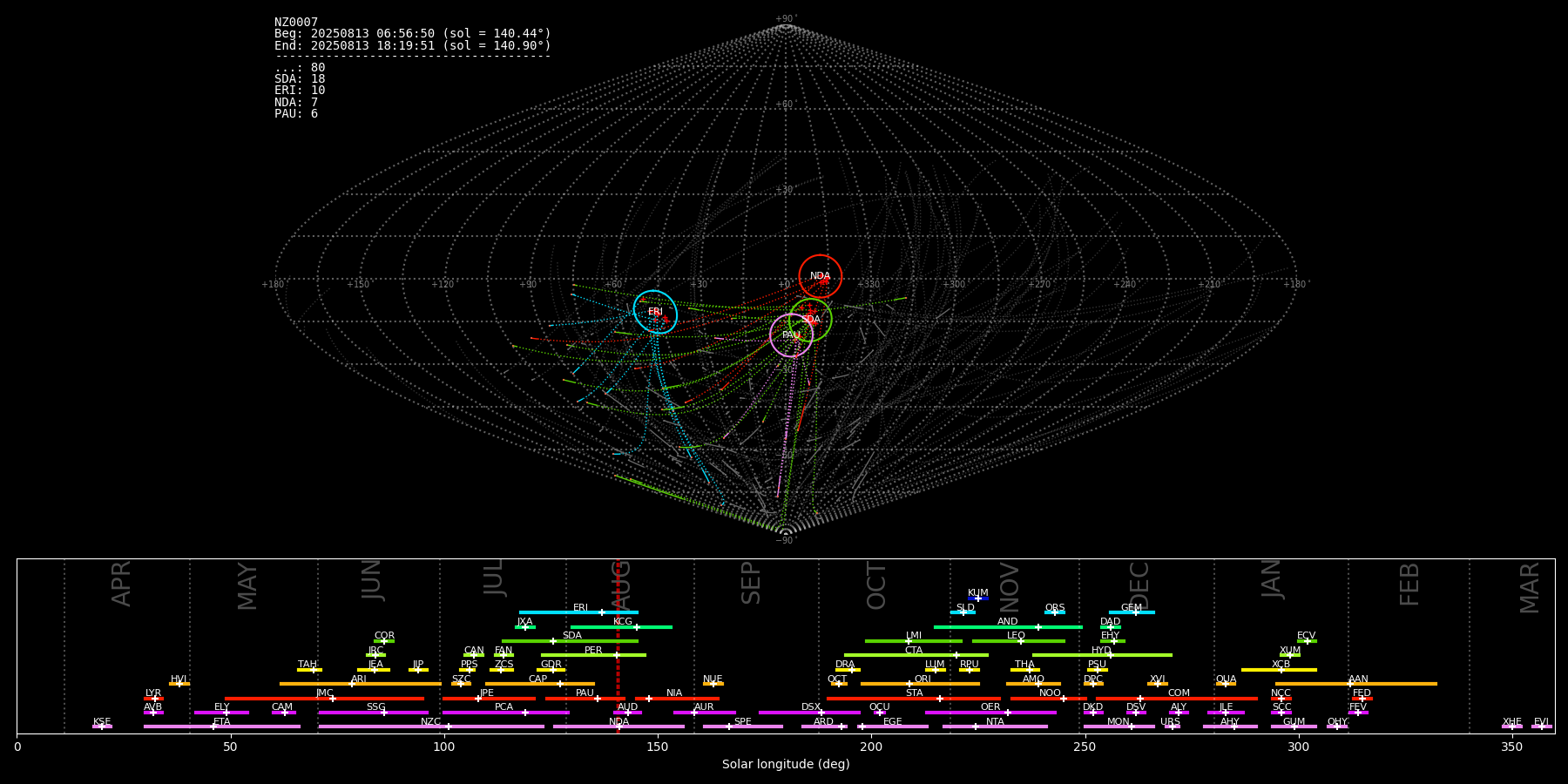The height and width of the screenshot is (784, 1568).
Task: Click the SSG shower bar in timeline
Action: point(373,713)
